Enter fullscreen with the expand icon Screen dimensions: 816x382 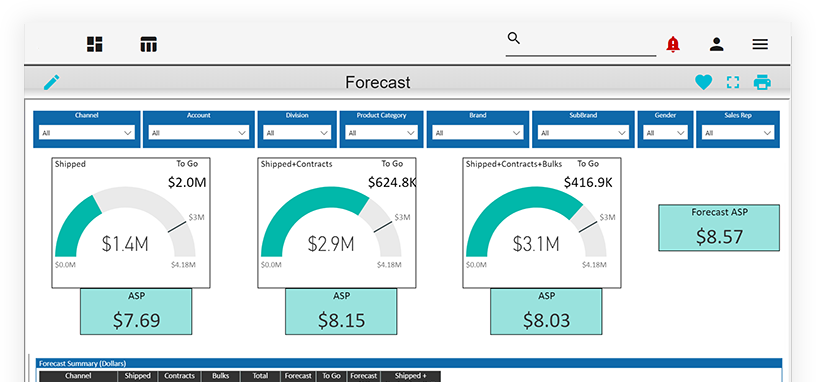coord(733,82)
